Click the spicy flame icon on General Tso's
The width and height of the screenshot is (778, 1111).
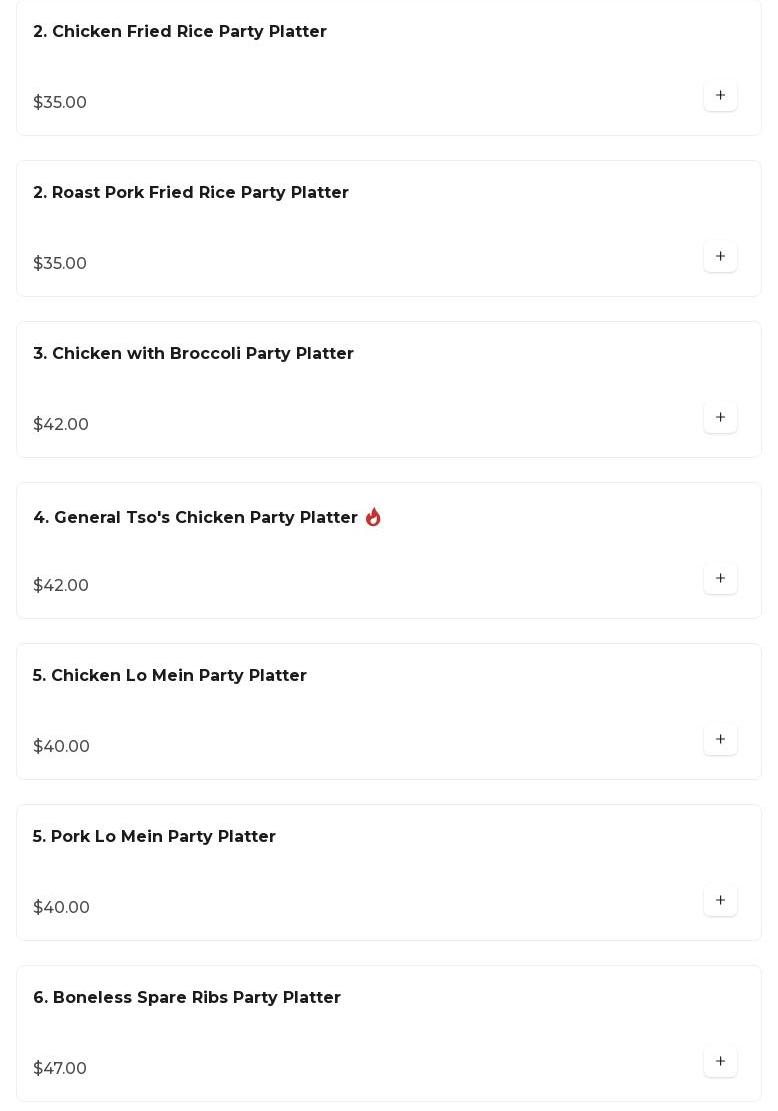pyautogui.click(x=373, y=517)
